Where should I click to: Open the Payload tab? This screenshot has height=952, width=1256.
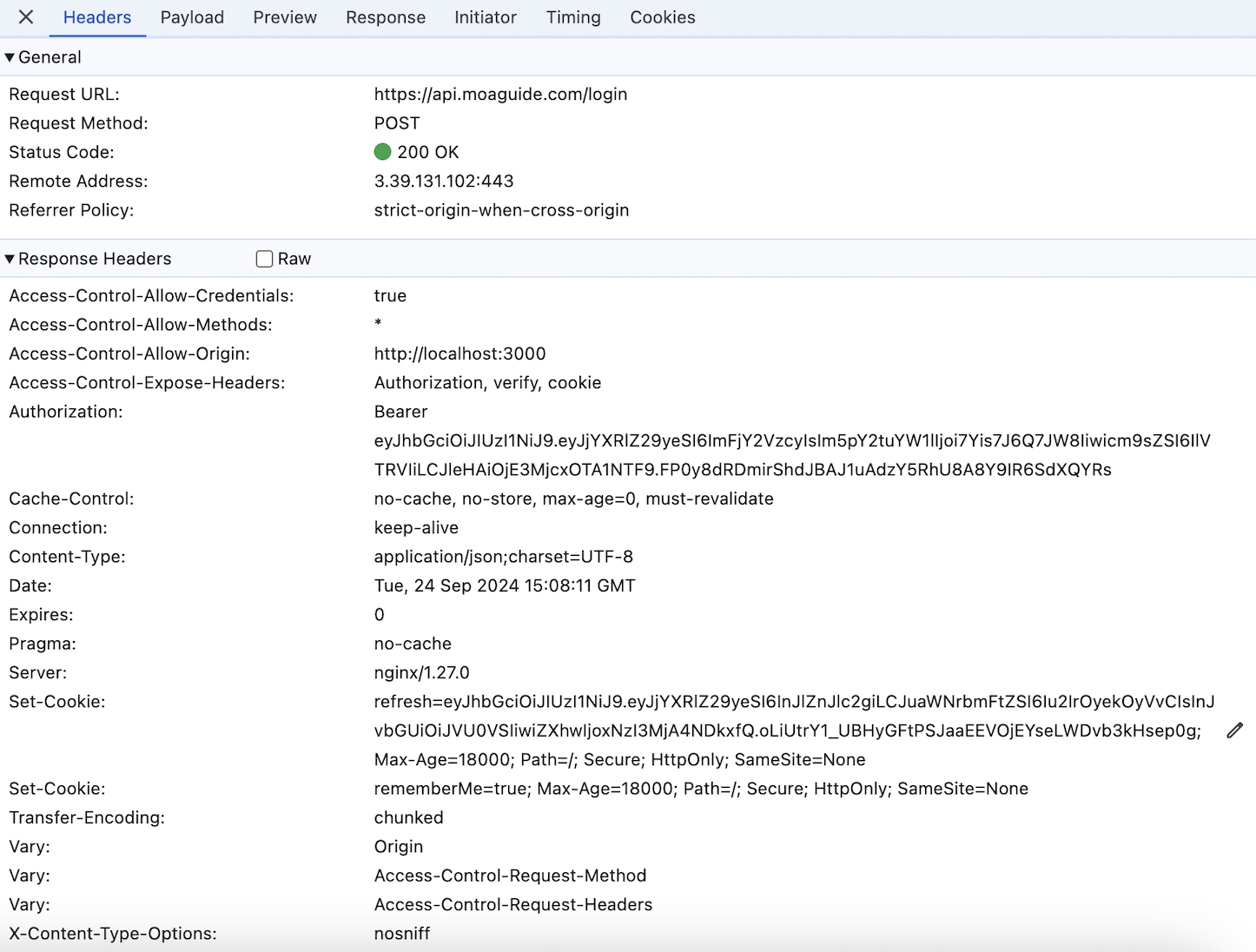(192, 17)
